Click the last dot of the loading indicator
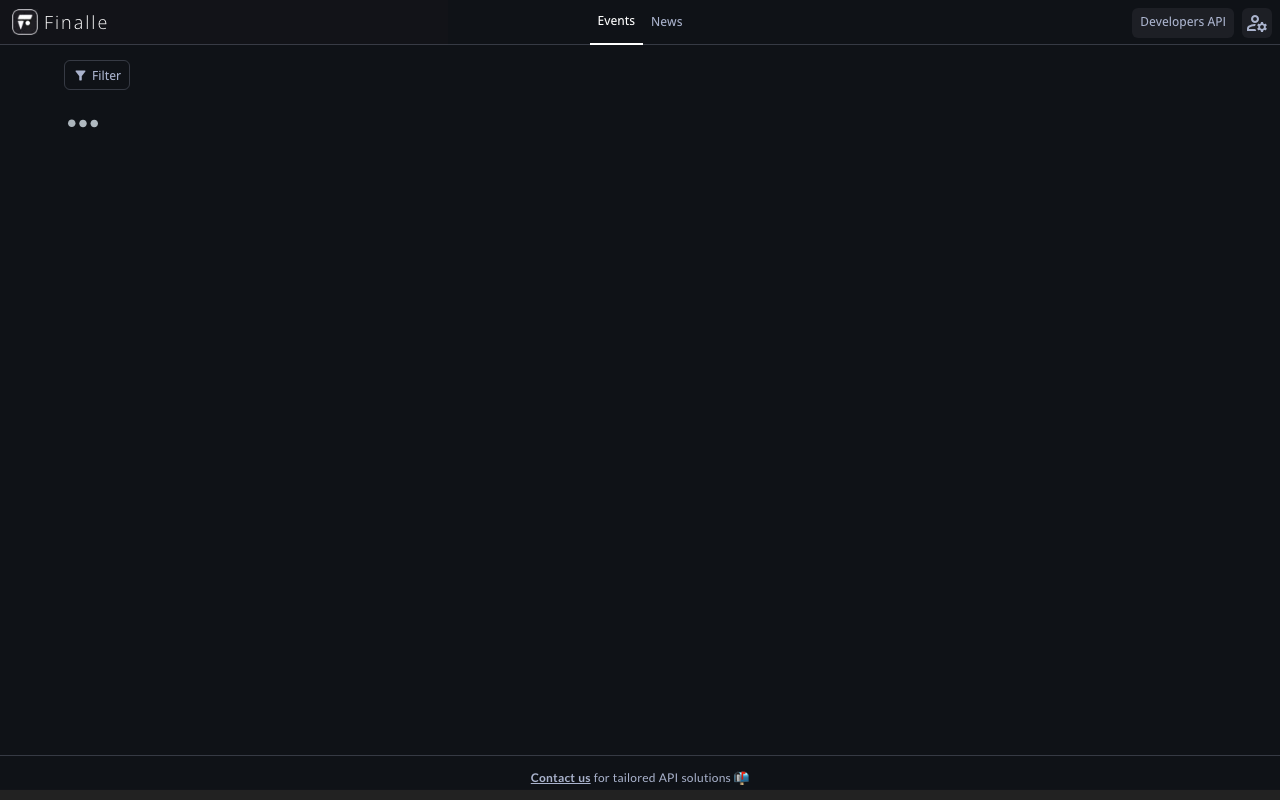Screen dimensions: 1280x800 coord(94,123)
